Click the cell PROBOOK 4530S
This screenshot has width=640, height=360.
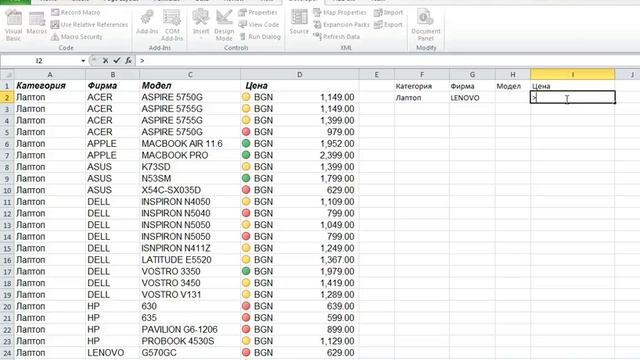pyautogui.click(x=190, y=341)
